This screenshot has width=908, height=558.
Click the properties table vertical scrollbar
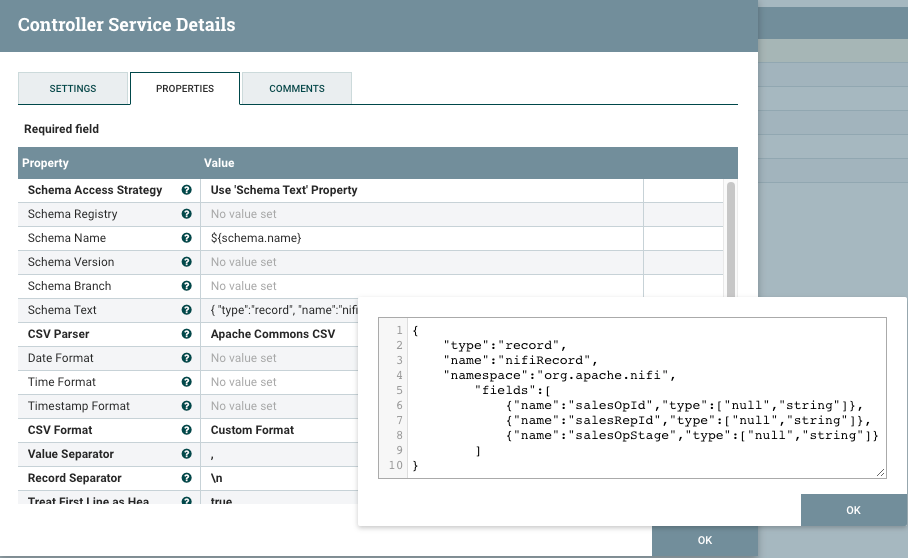[731, 238]
